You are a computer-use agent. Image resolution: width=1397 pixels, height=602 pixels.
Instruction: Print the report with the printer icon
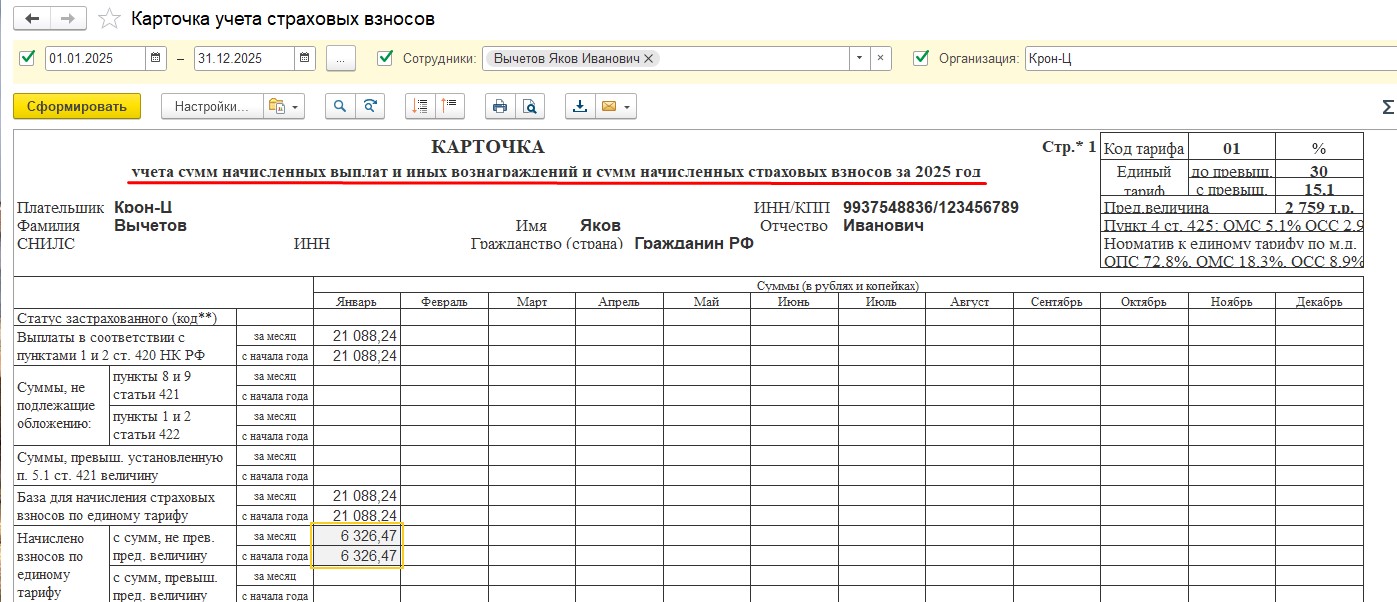tap(500, 107)
